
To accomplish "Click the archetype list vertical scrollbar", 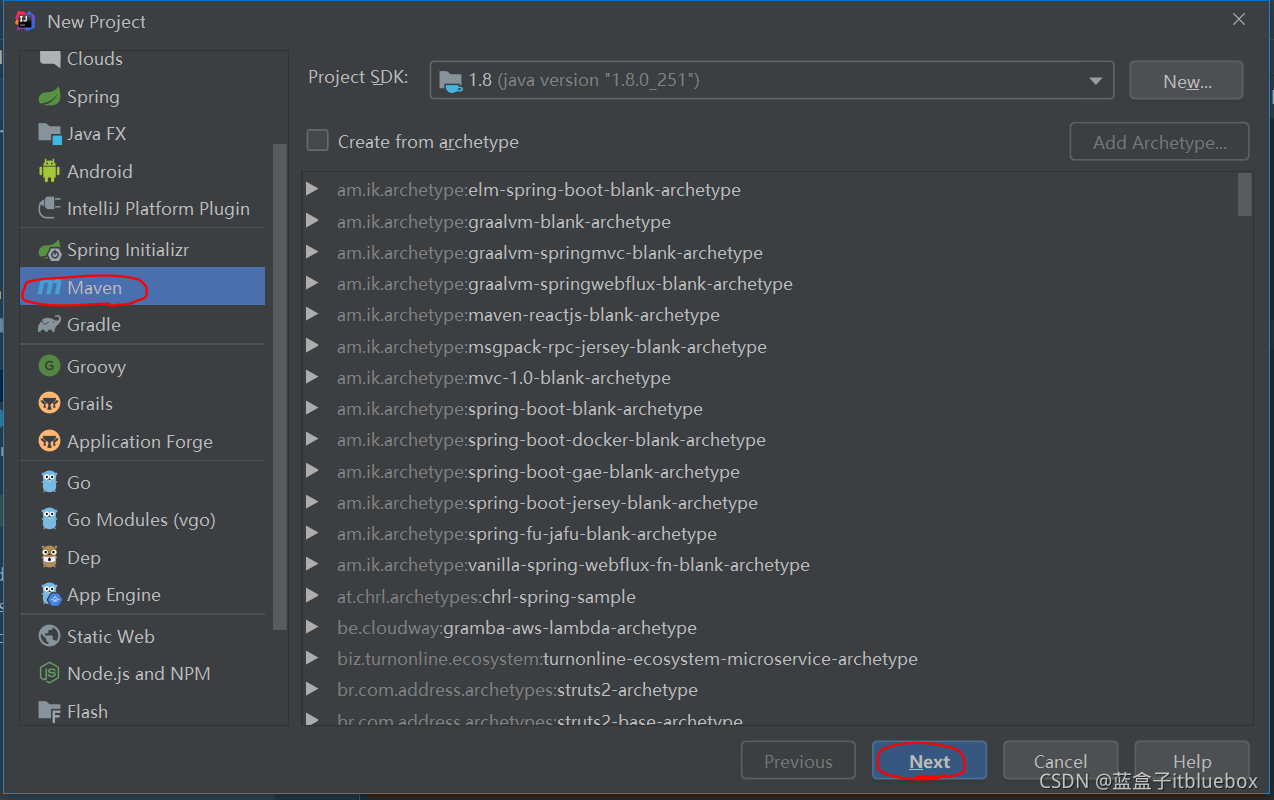I will [x=1245, y=194].
